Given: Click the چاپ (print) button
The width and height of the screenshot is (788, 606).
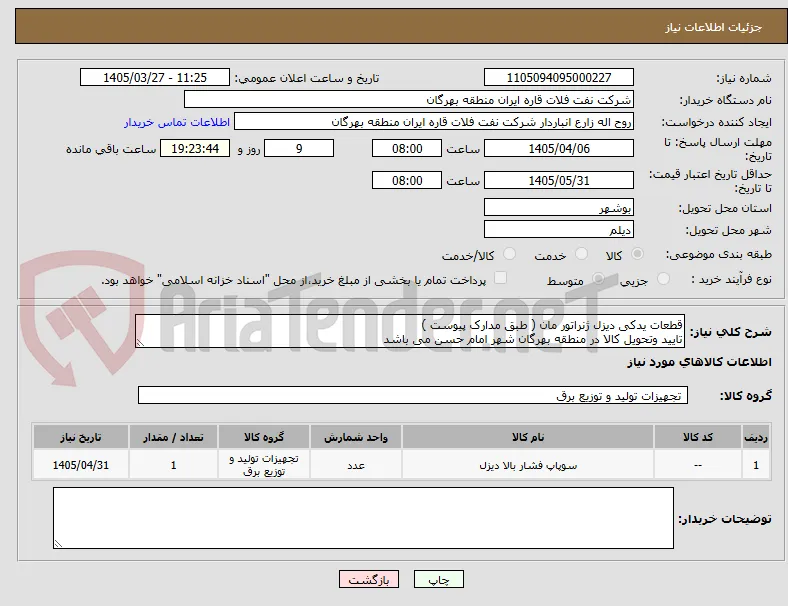Looking at the screenshot, I should click(x=438, y=579).
